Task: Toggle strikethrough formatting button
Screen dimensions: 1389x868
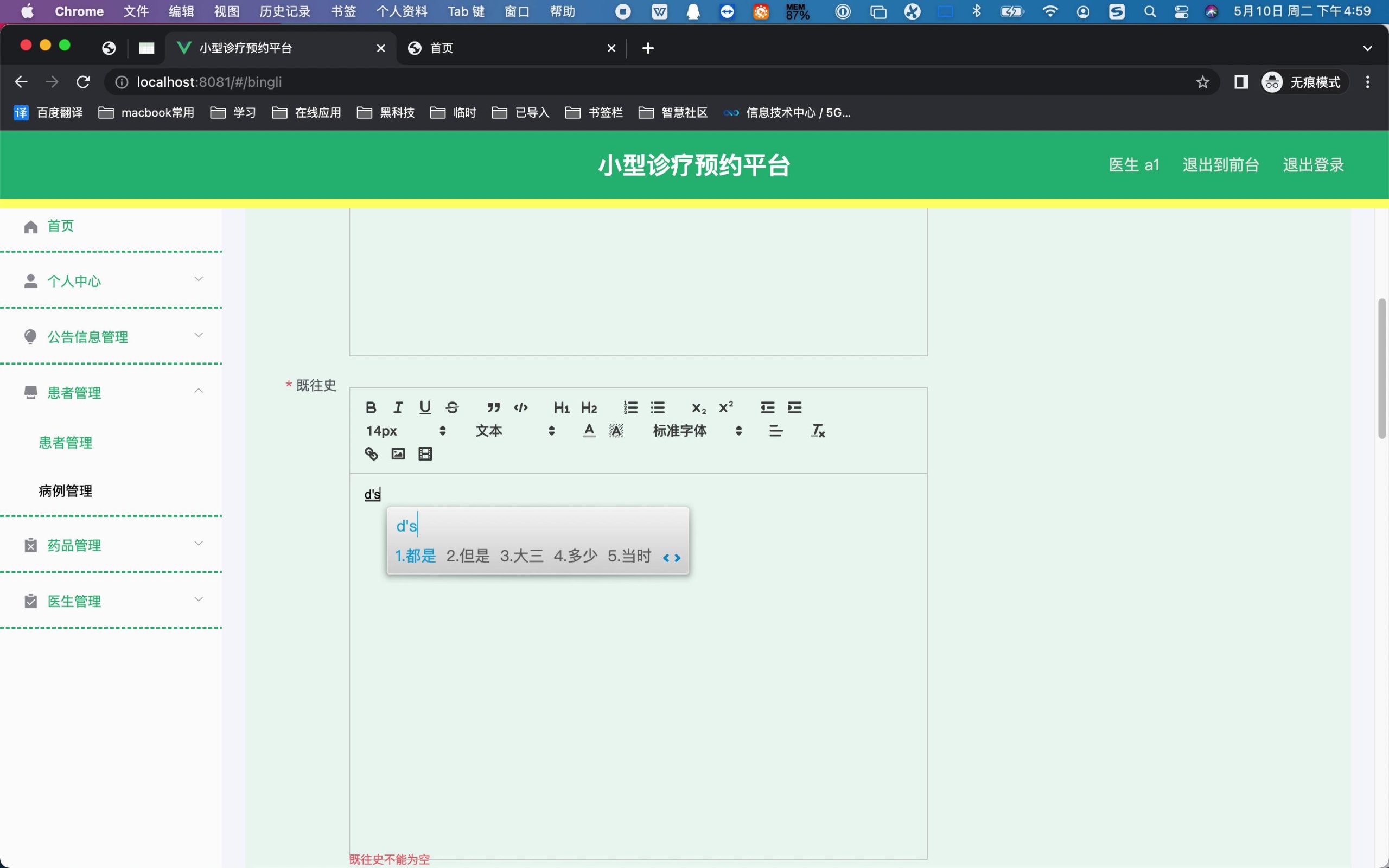Action: click(453, 407)
